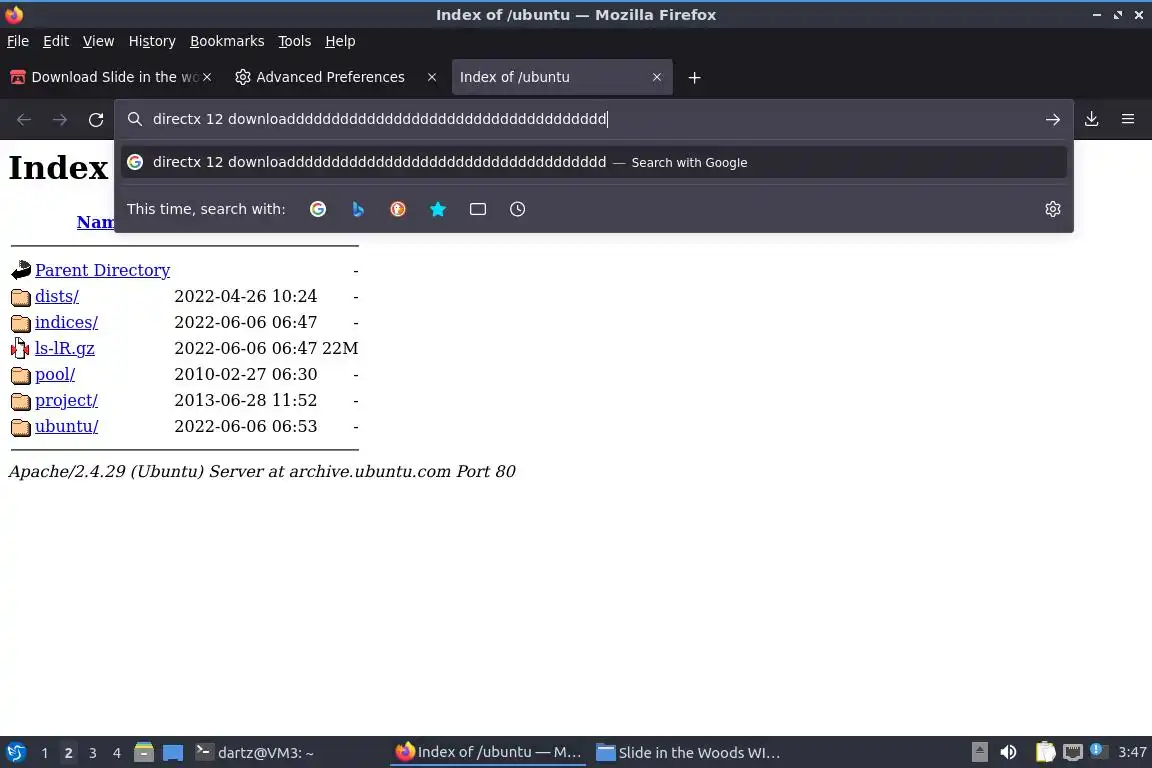This screenshot has height=768, width=1152.
Task: Click the dists folder icon
Action: (x=21, y=297)
